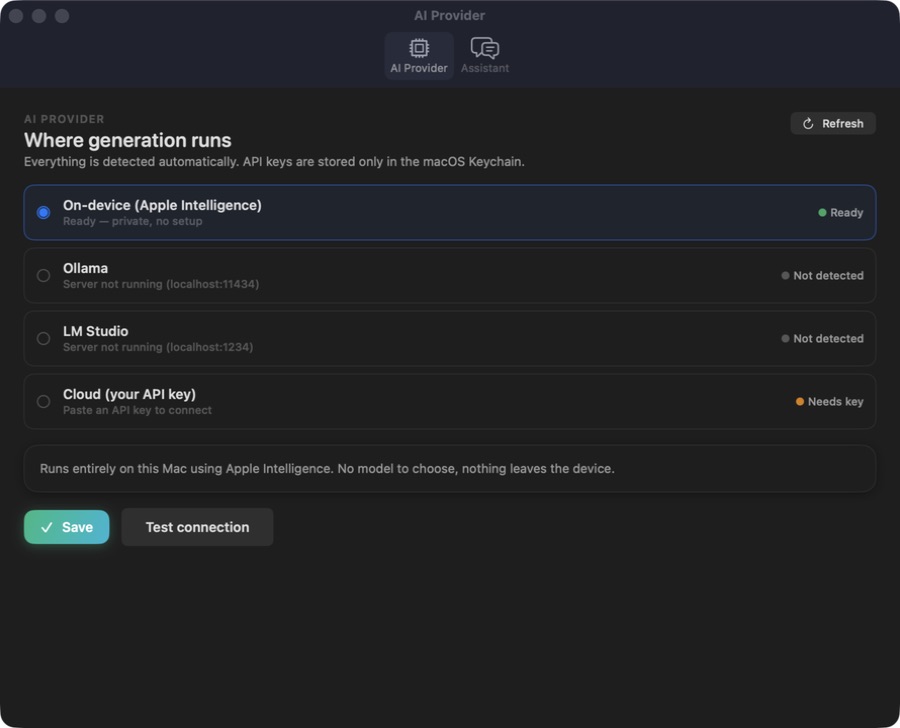
Task: Click the 'Where generation runs' heading
Action: pos(127,140)
